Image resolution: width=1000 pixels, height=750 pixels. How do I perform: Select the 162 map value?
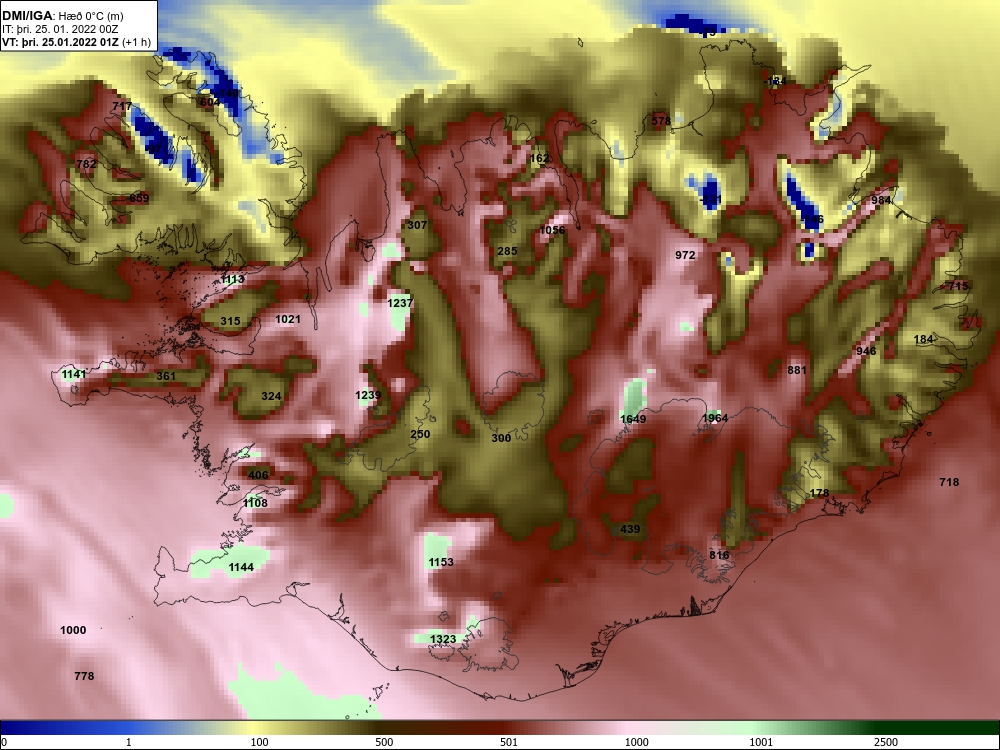click(540, 158)
